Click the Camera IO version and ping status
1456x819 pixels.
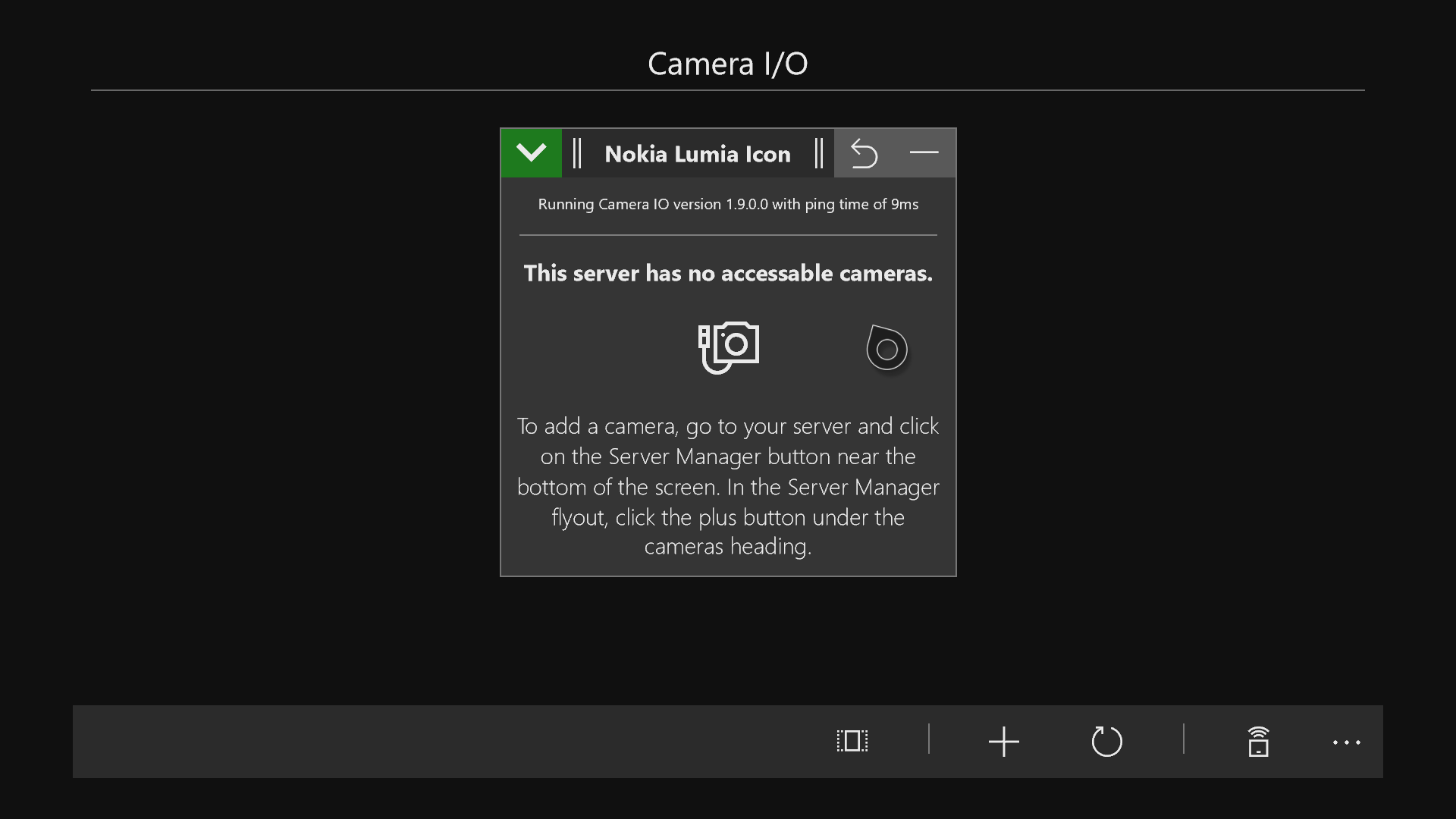(728, 204)
